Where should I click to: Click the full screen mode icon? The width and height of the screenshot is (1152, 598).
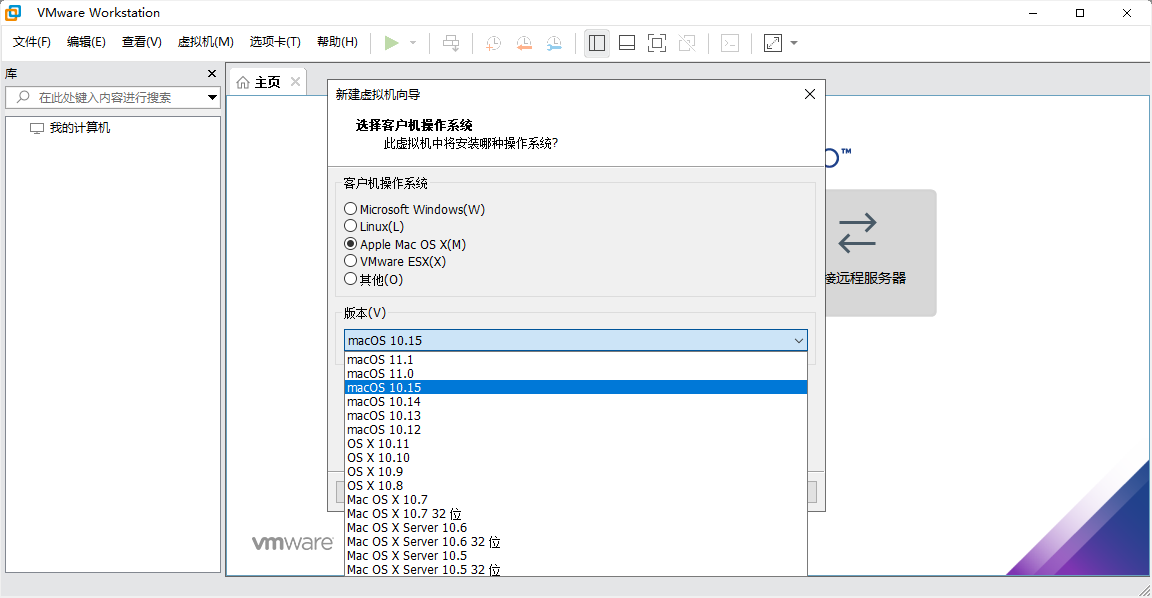[x=657, y=43]
